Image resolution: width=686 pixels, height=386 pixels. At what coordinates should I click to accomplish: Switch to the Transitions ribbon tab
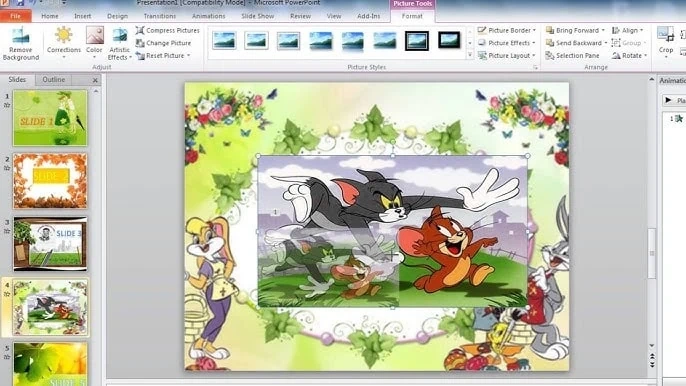[160, 16]
